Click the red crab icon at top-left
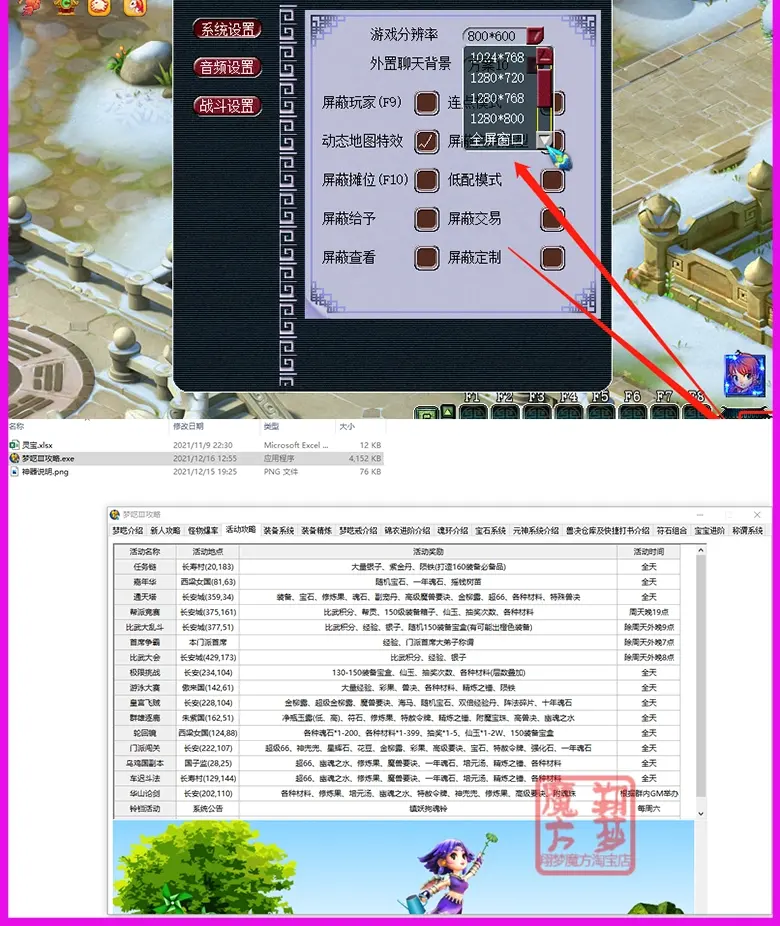The width and height of the screenshot is (780, 926). [x=30, y=6]
